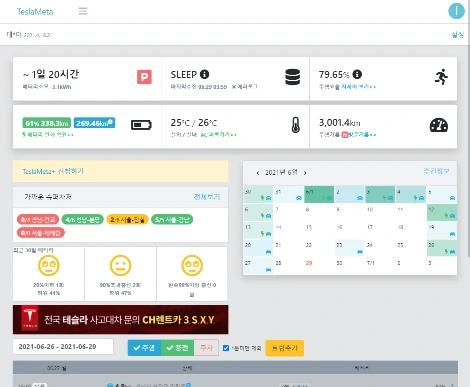Image resolution: width=470 pixels, height=387 pixels.
Task: Select the yellow 2/ supercharger tag
Action: pyautogui.click(x=127, y=220)
